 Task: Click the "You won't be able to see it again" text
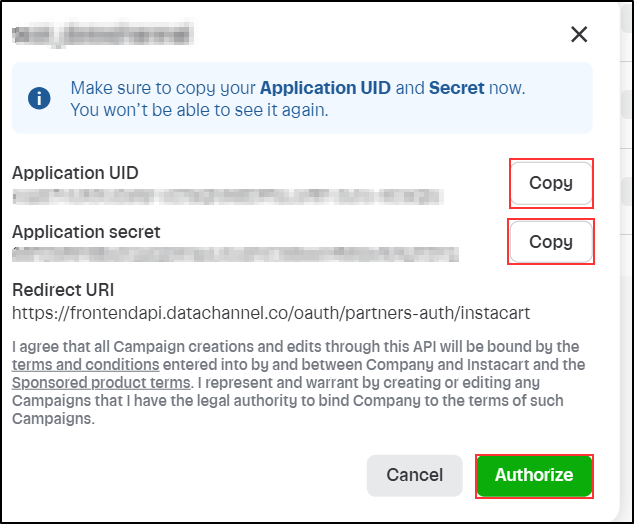[x=199, y=110]
